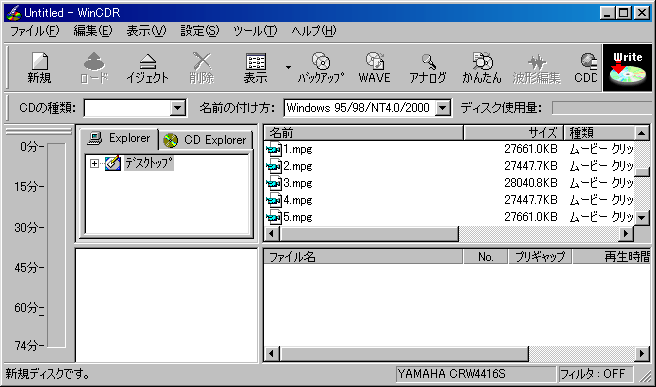656x387 pixels.
Task: Expand the デスクトップ tree node
Action: coord(95,164)
